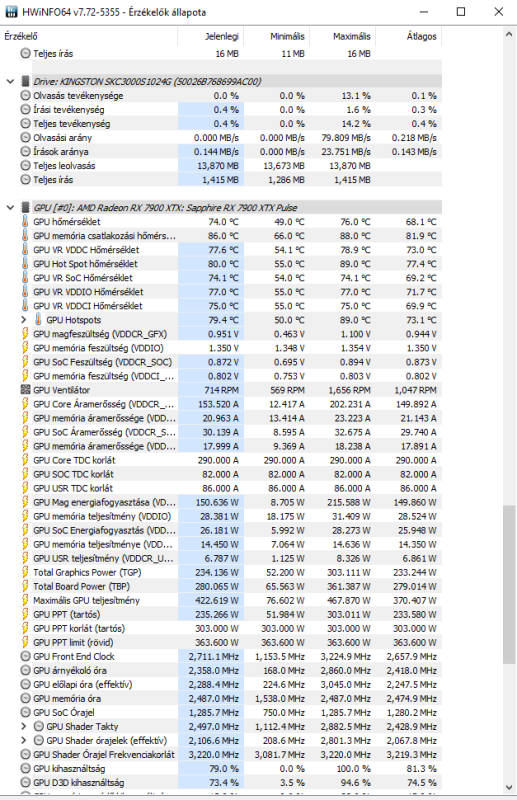Maximize the HWiNFO64 window
The width and height of the screenshot is (517, 800).
pyautogui.click(x=460, y=11)
